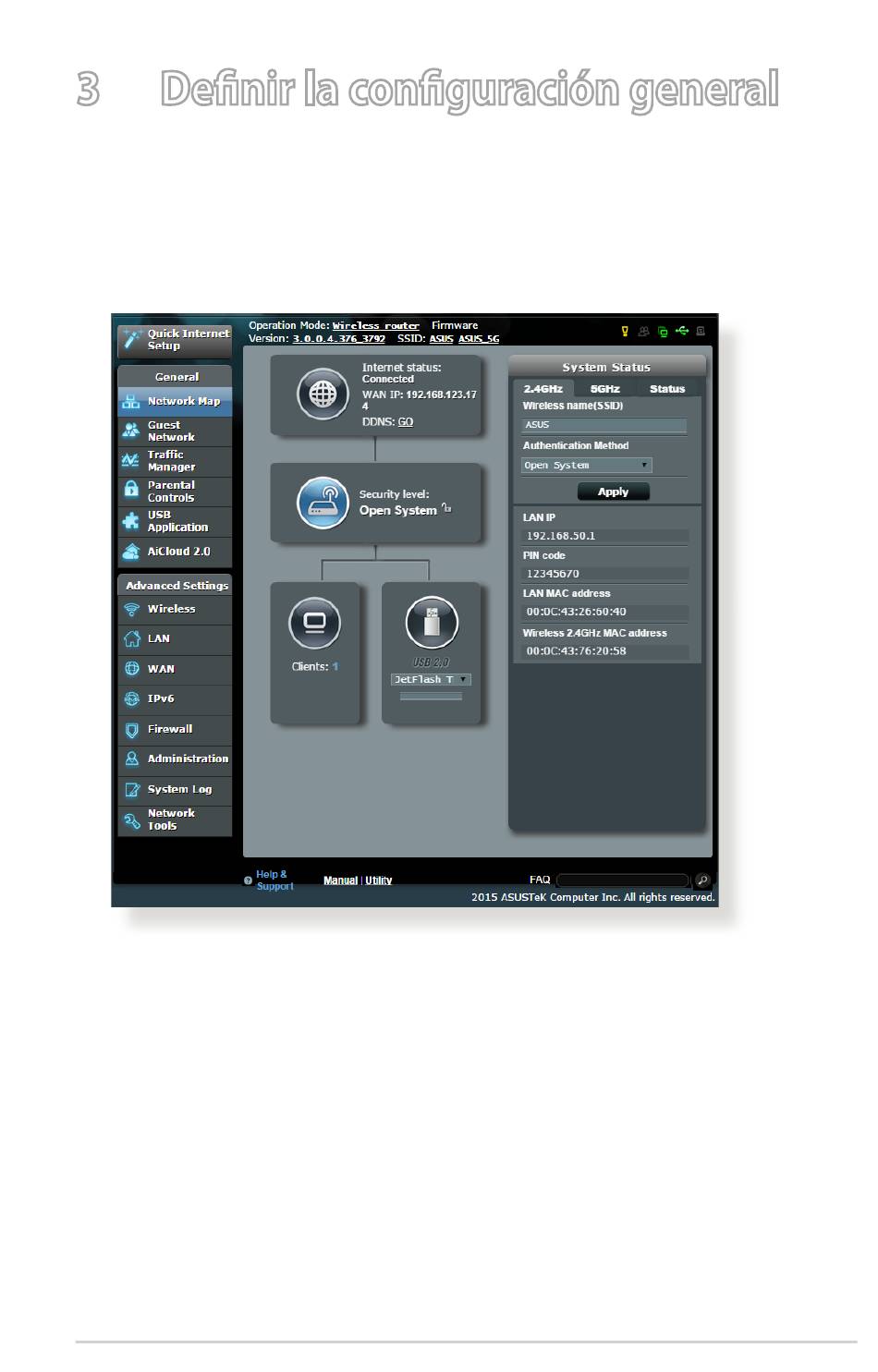The height and width of the screenshot is (1372, 878).
Task: Click the Traffic Manager graph icon
Action: 131,461
